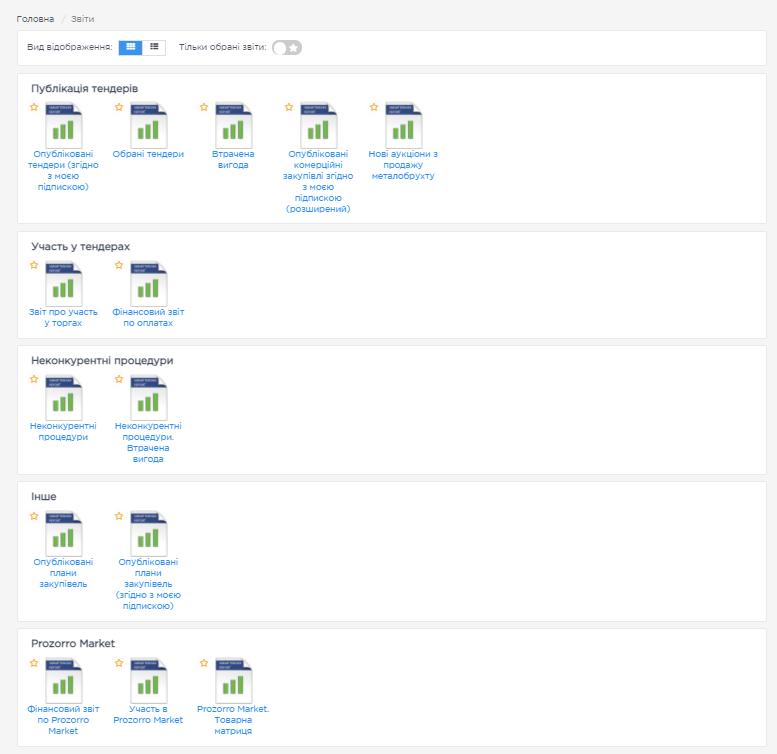Open the Неконкурентні процедури report icon
The width and height of the screenshot is (777, 754).
(x=64, y=398)
